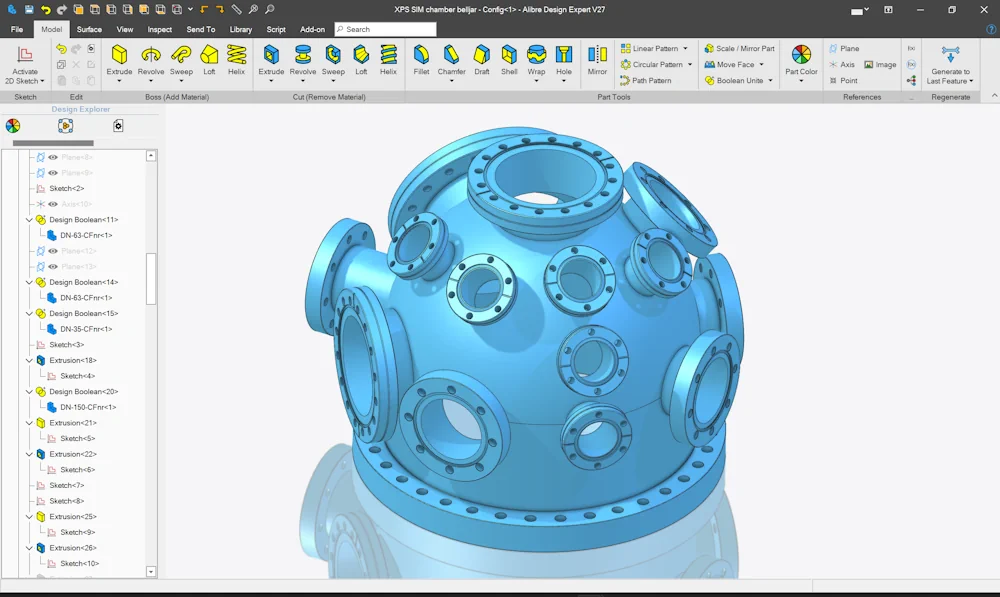Click the Activate 2D Sketch icon
Image resolution: width=1000 pixels, height=597 pixels.
tap(25, 55)
